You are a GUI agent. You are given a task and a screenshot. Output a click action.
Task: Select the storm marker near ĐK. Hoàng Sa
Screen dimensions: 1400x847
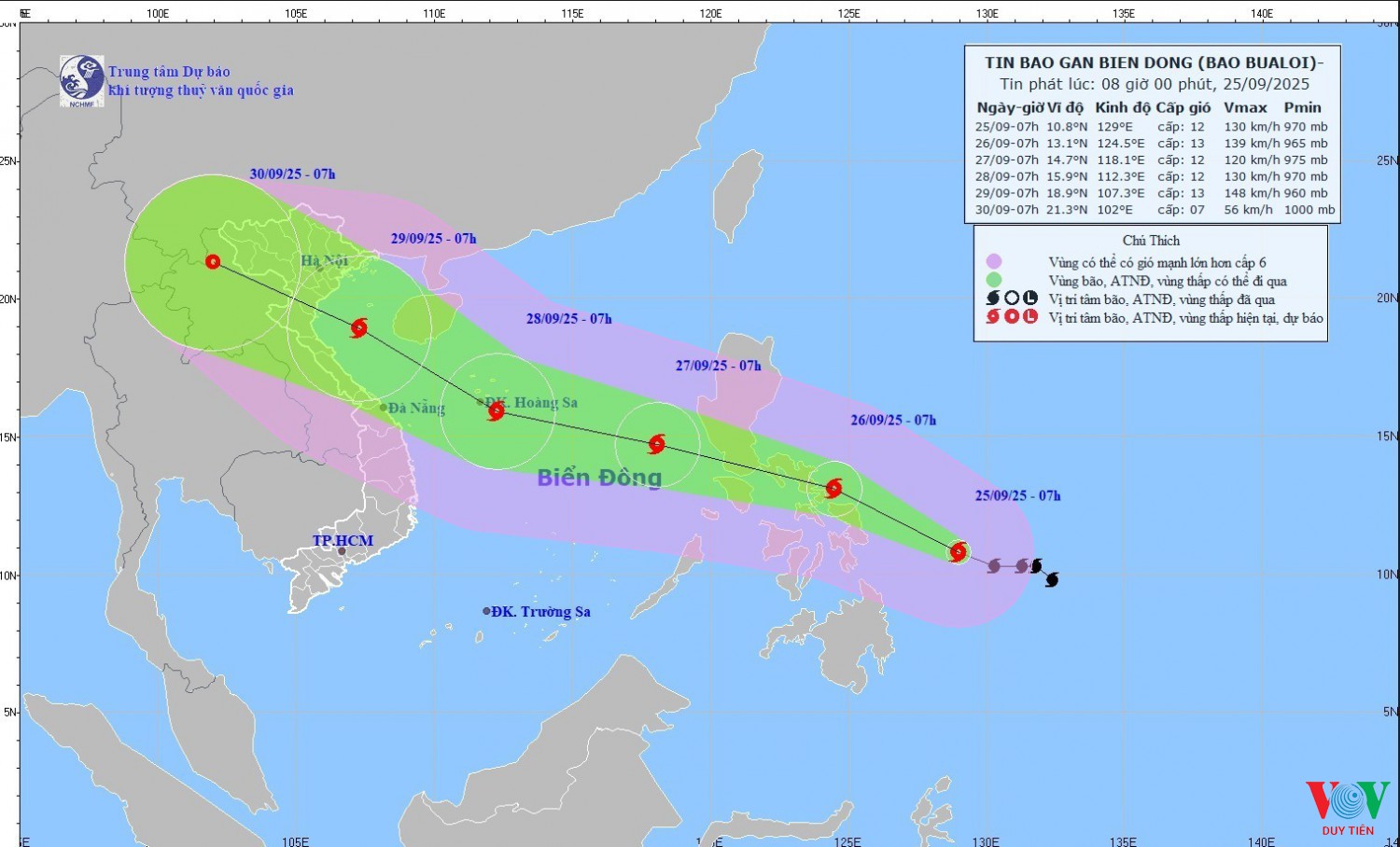[496, 410]
